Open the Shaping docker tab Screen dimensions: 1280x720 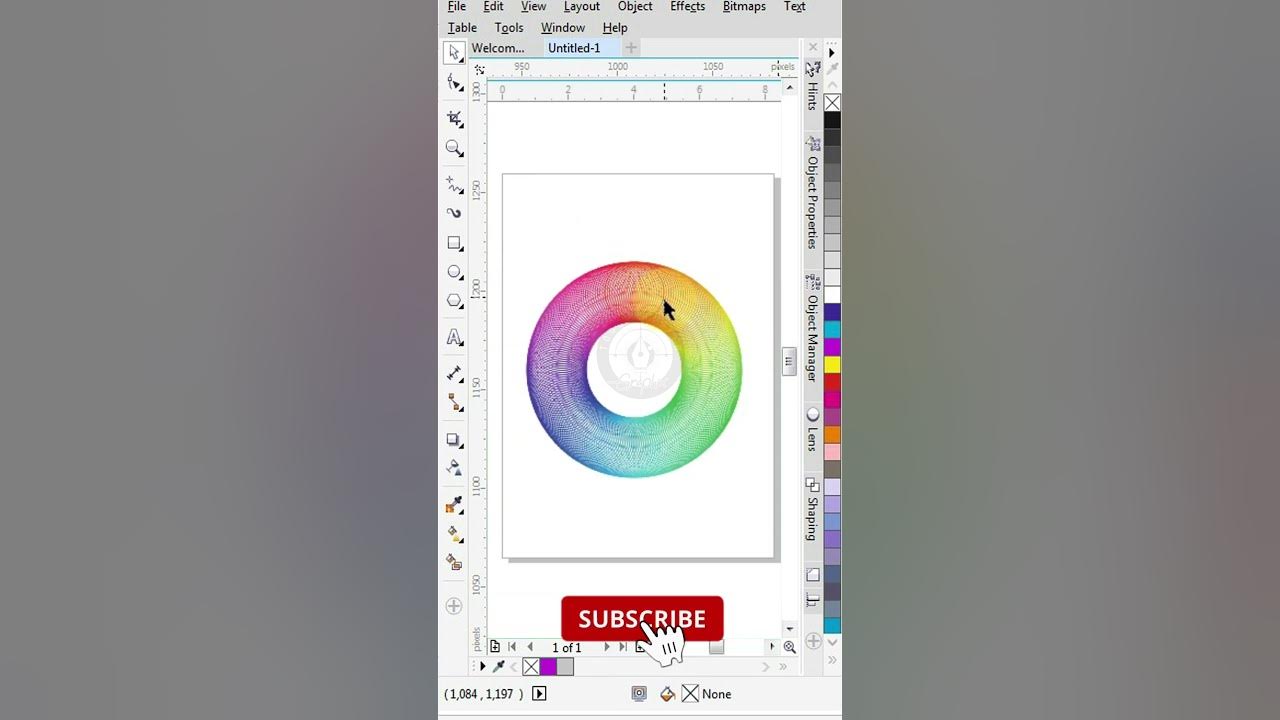[813, 509]
